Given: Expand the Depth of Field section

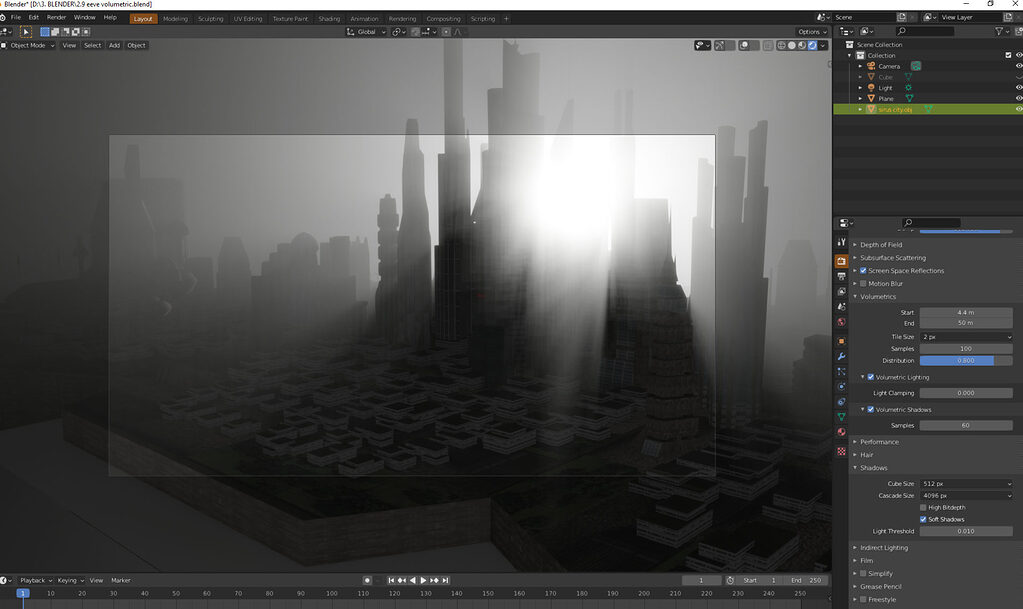Looking at the screenshot, I should (x=879, y=244).
